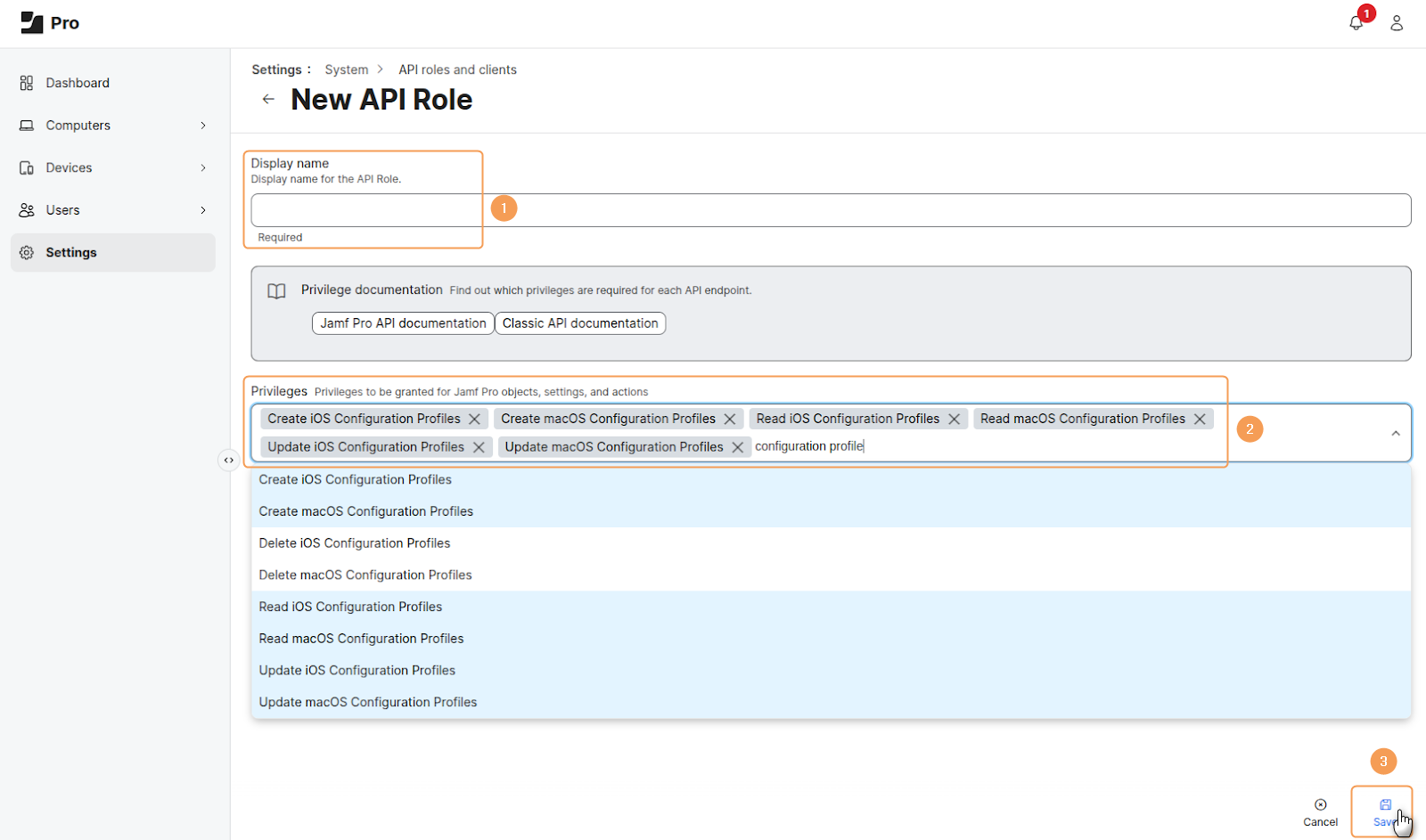Deselect Read iOS Configuration Profiles option

coord(350,607)
